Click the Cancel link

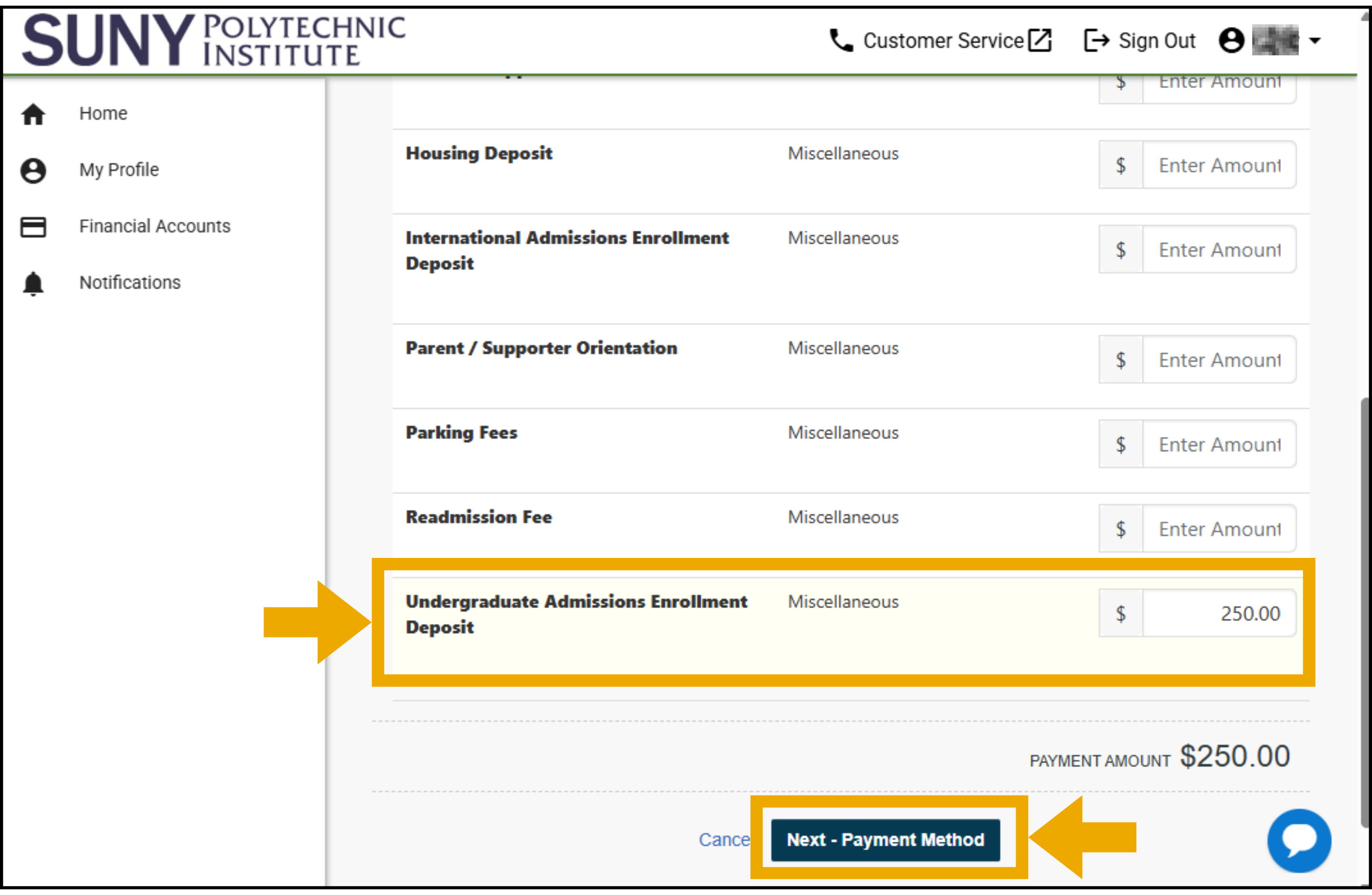(723, 840)
